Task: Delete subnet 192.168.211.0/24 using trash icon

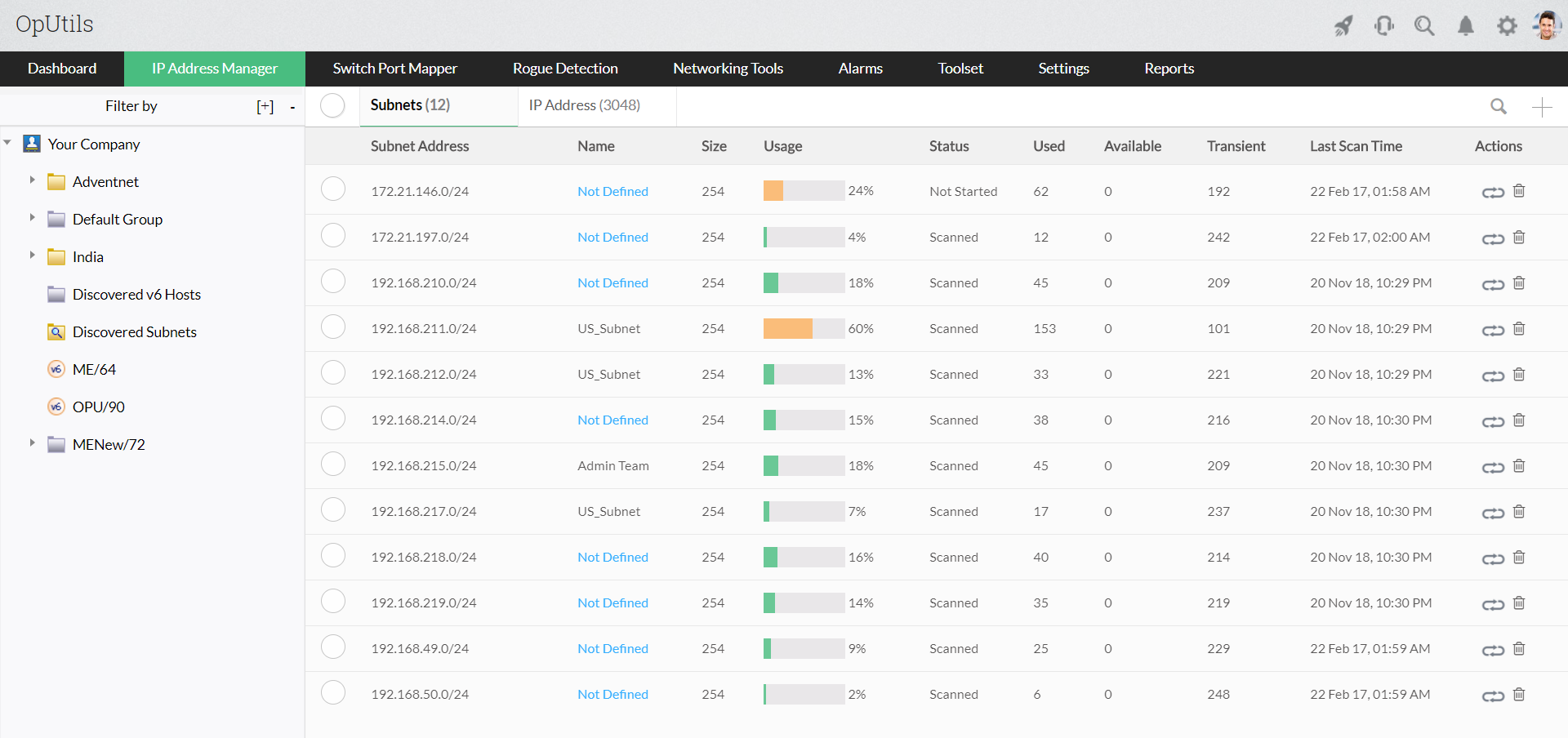Action: coord(1519,329)
